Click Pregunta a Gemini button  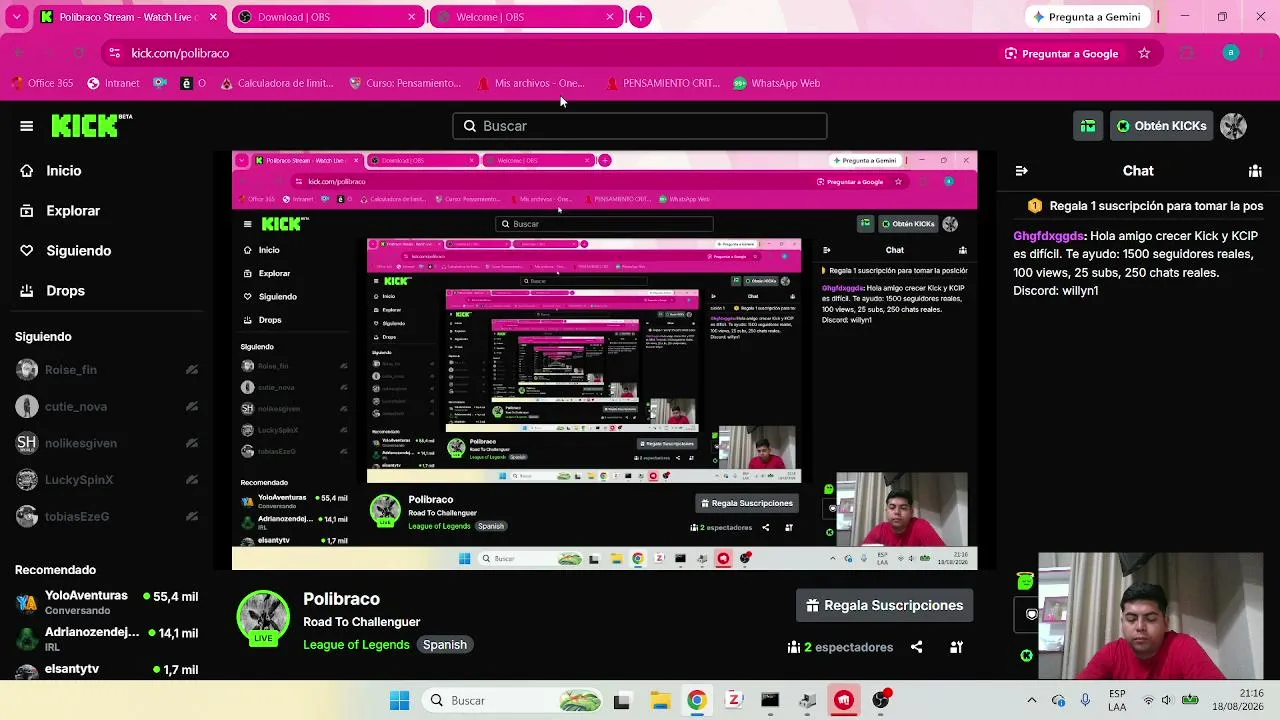click(1086, 17)
